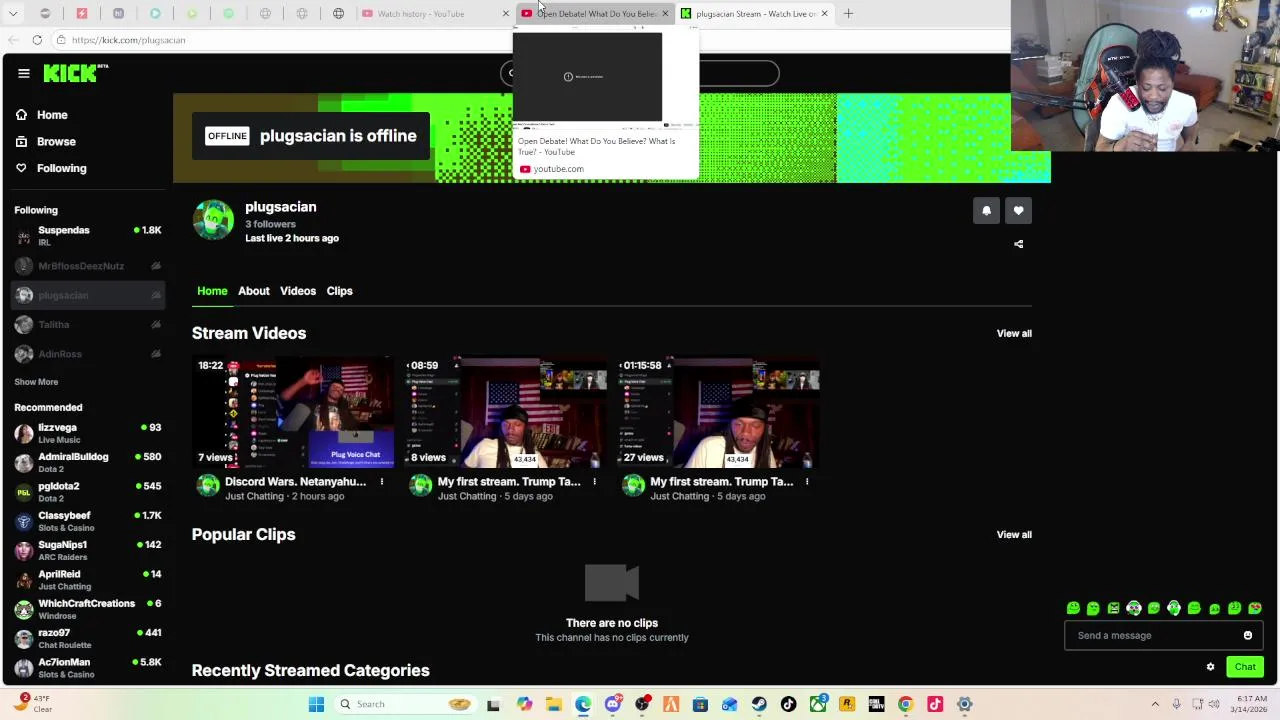Open Talitha channel in sidebar

(x=87, y=324)
